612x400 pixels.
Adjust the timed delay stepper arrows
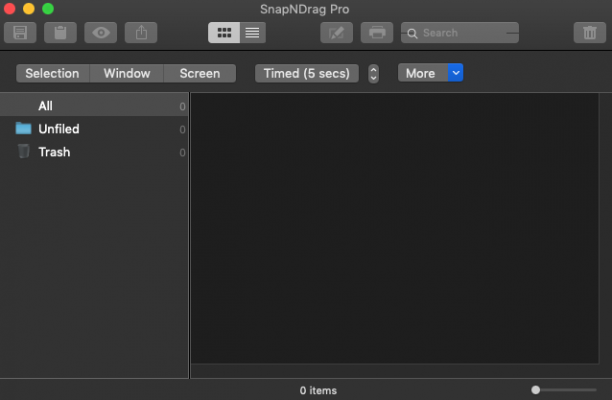pos(374,73)
